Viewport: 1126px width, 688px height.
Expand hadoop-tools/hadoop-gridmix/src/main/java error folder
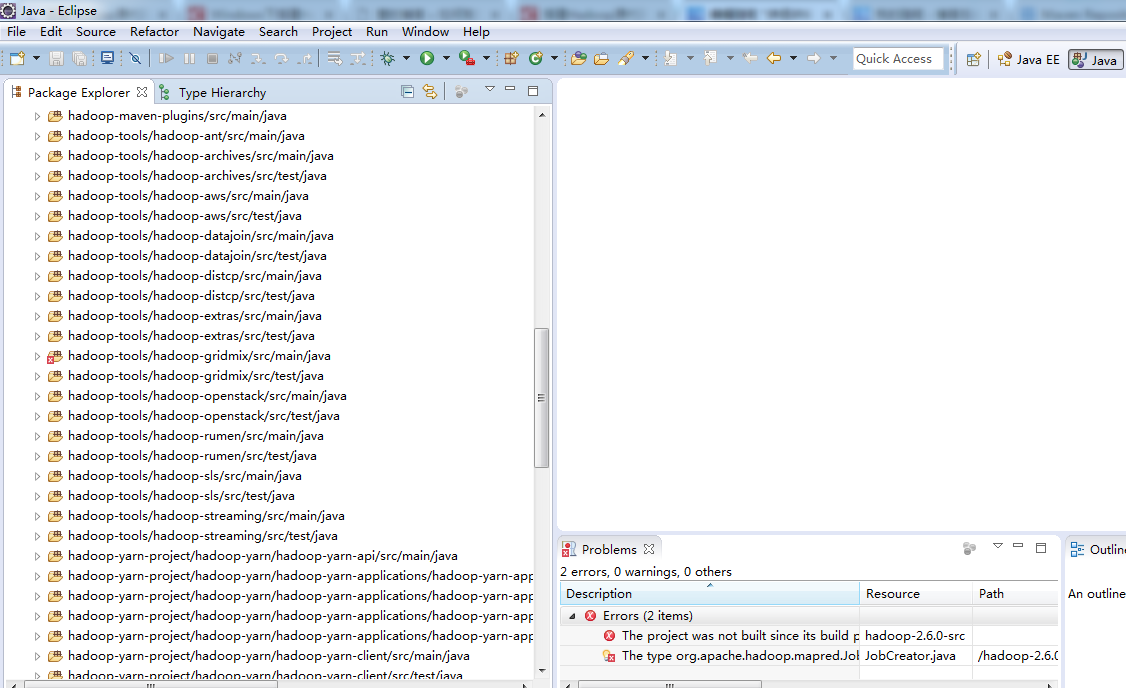coord(37,355)
